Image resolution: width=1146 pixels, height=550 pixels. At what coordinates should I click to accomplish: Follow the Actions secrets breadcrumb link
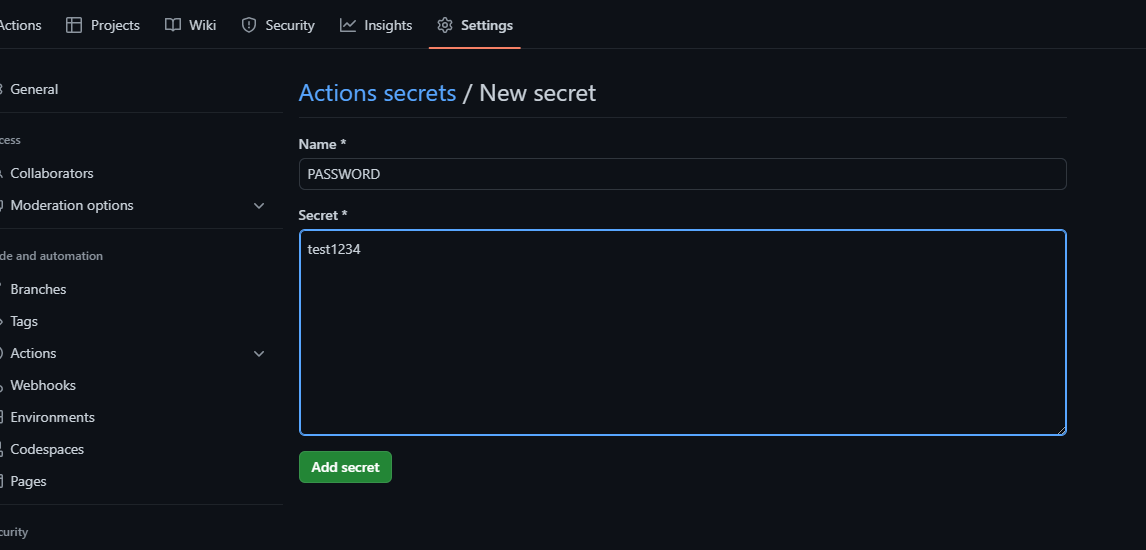pos(377,93)
